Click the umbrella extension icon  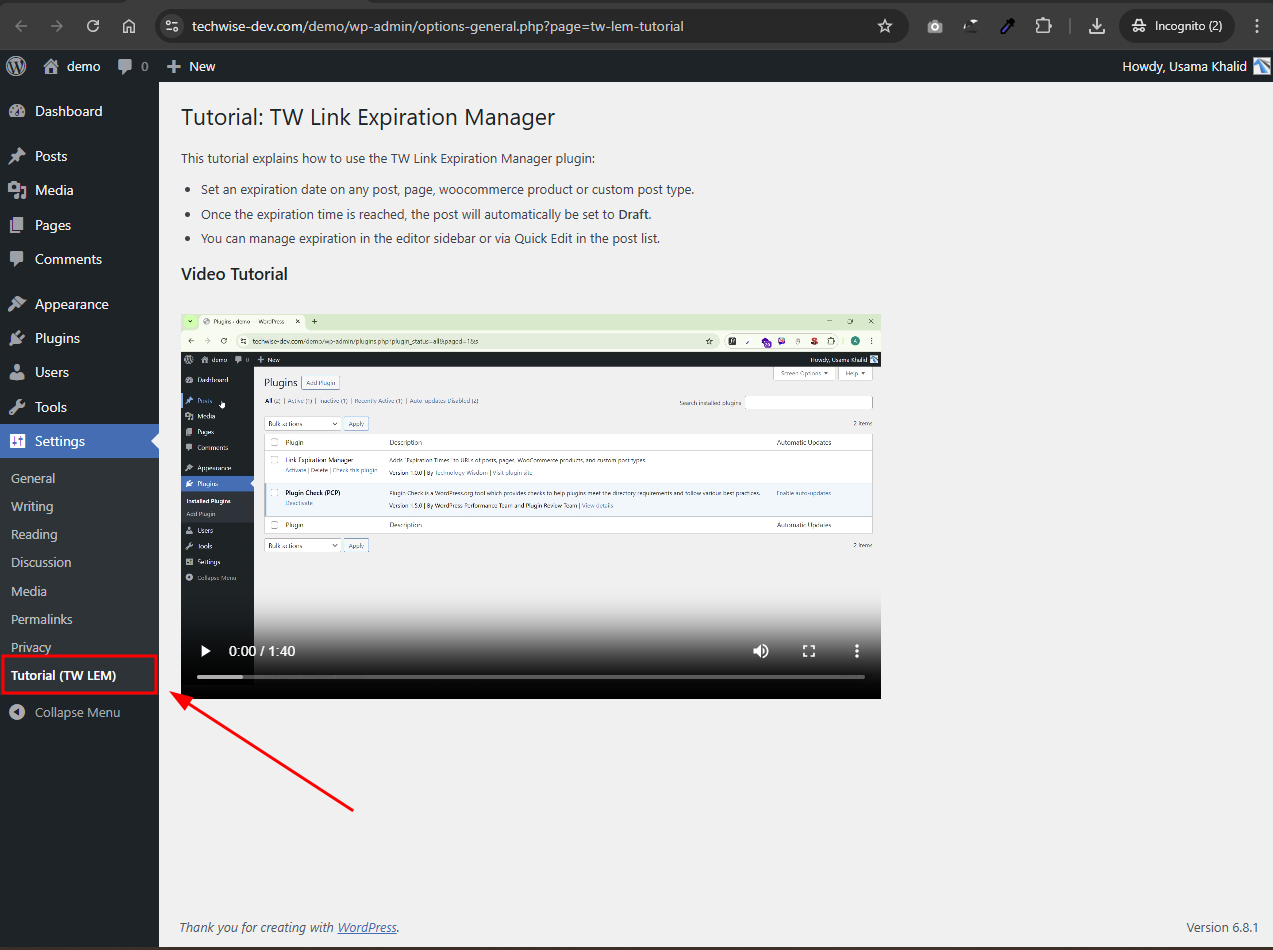[x=971, y=26]
